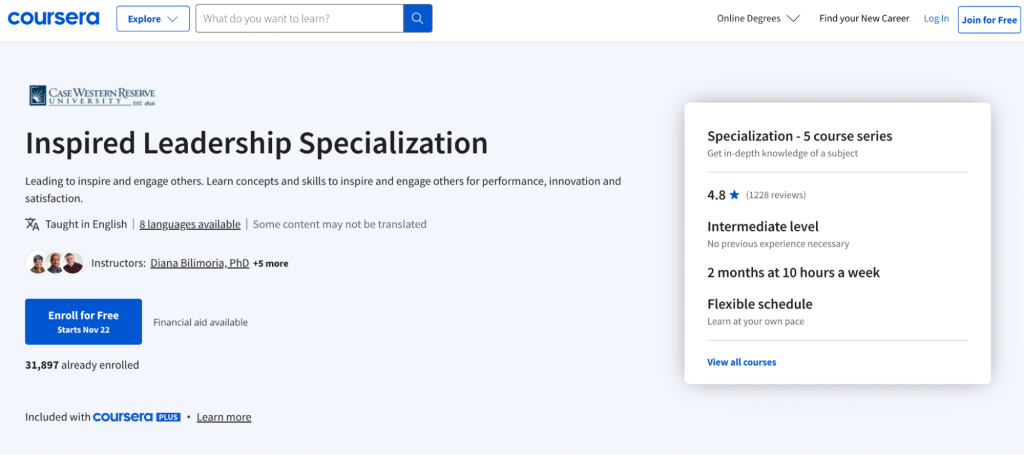
Task: Click the '31,897 already enrolled' text
Action: click(x=82, y=365)
